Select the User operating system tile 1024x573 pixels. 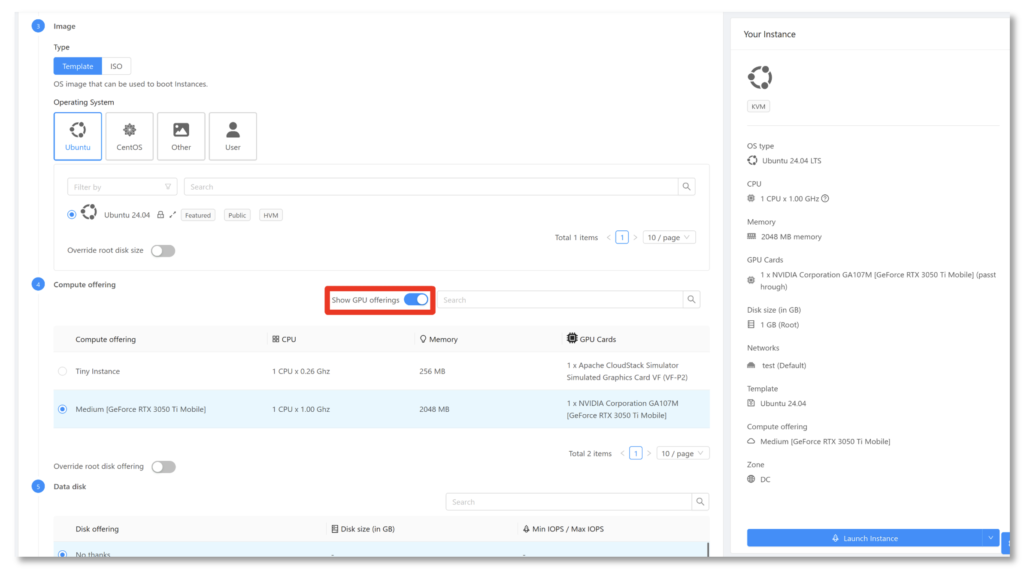point(232,136)
